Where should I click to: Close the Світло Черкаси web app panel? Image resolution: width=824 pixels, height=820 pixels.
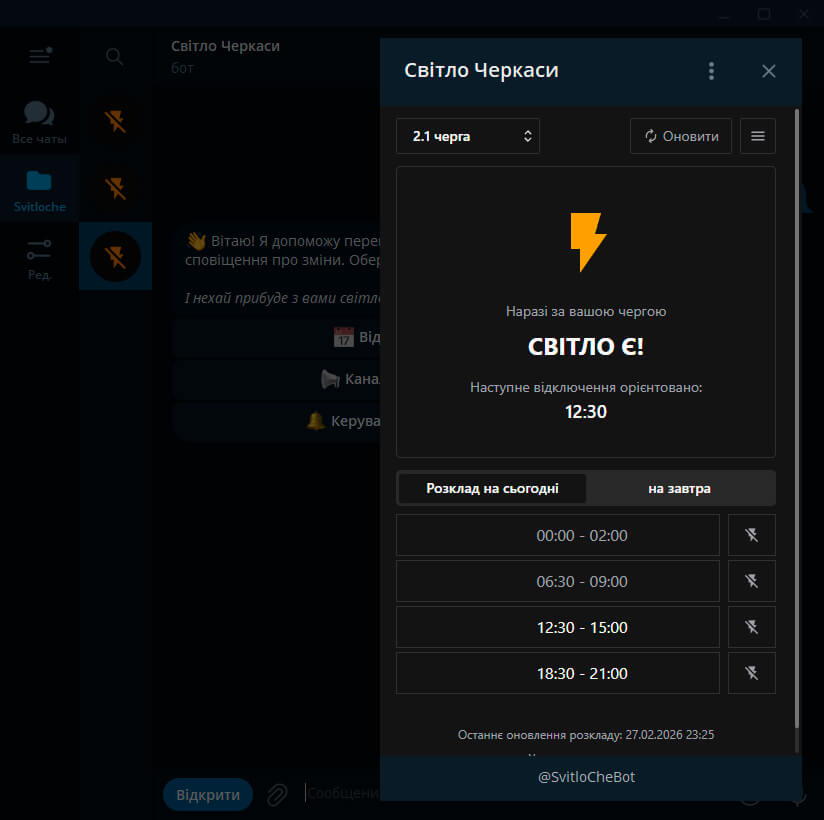[768, 71]
